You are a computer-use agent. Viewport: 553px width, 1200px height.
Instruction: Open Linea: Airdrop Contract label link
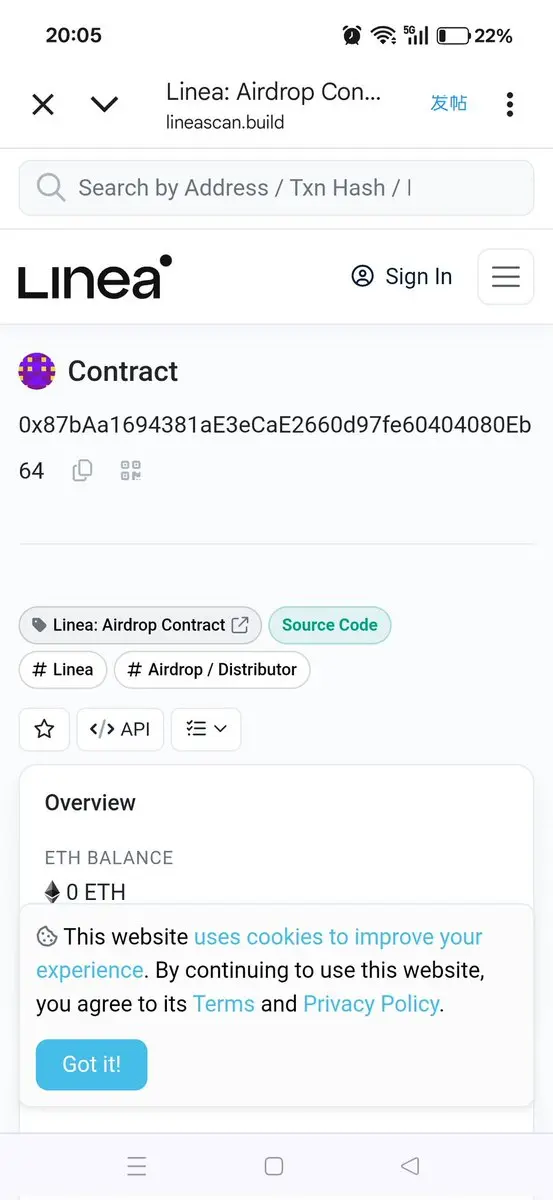pyautogui.click(x=140, y=625)
